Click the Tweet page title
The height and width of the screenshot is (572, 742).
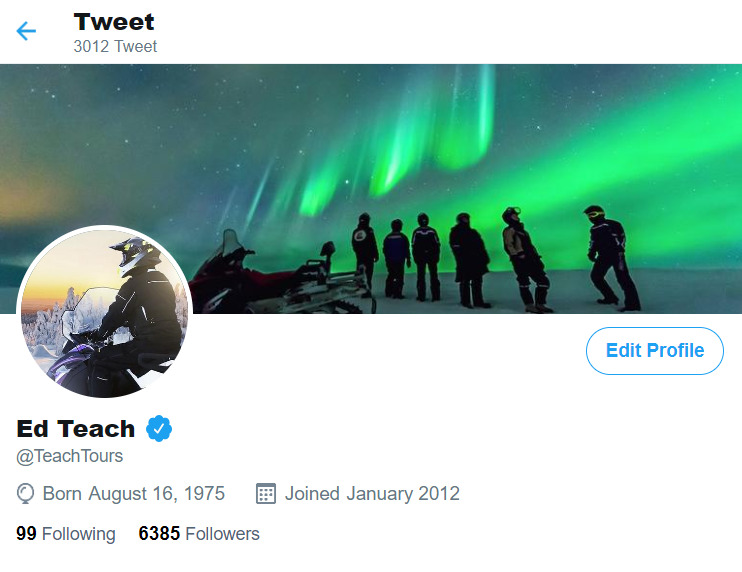click(114, 22)
